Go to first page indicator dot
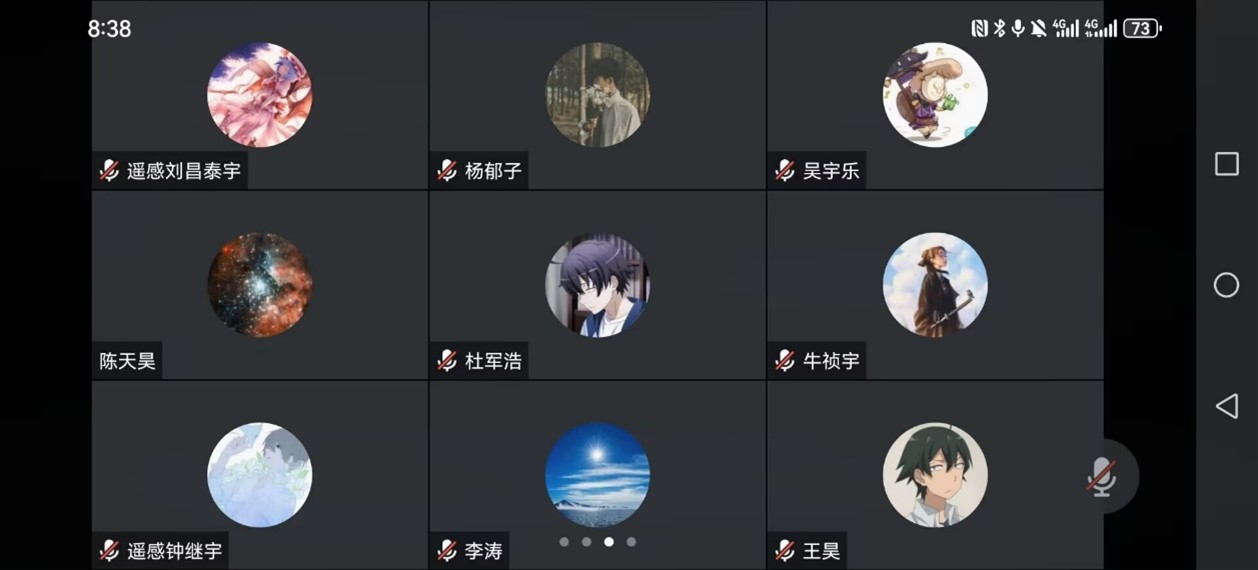This screenshot has width=1258, height=570. coord(564,542)
